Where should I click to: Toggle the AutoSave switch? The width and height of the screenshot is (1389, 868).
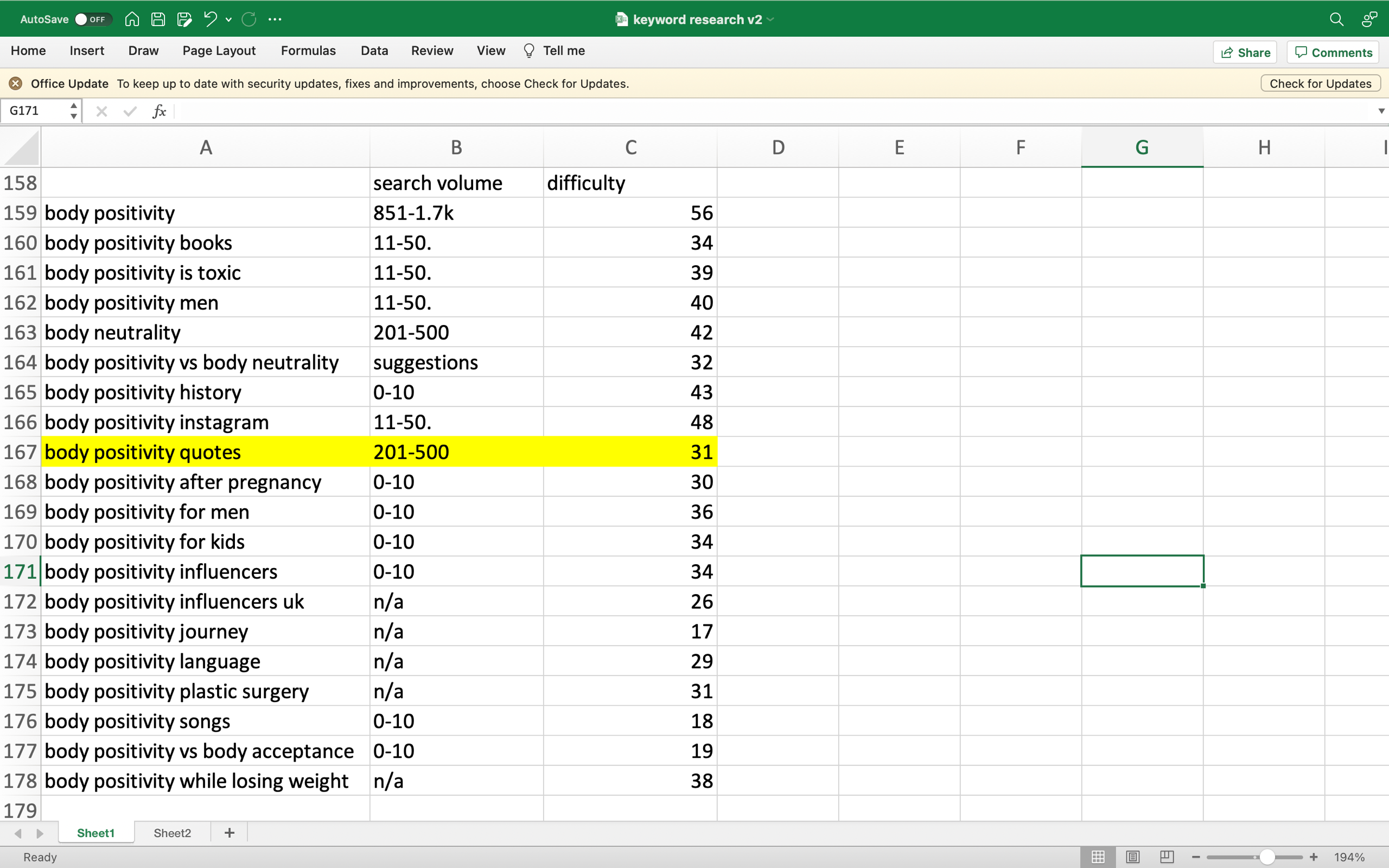pos(93,19)
